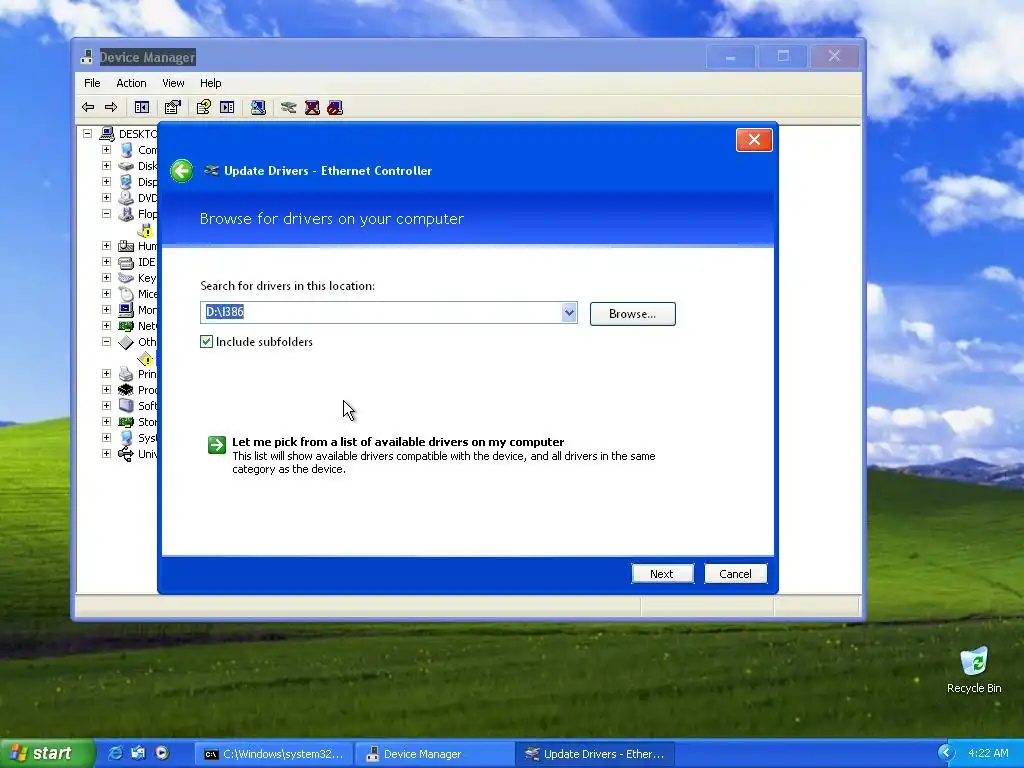Image resolution: width=1024 pixels, height=768 pixels.
Task: Switch to Device Manager taskbar button
Action: coord(434,754)
